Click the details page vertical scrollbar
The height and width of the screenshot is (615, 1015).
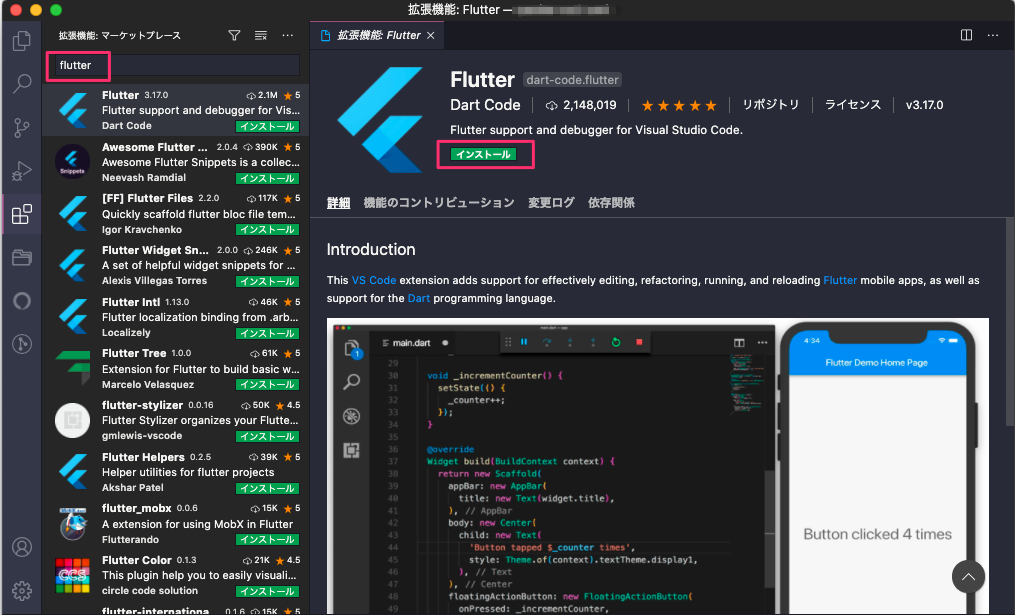1010,322
